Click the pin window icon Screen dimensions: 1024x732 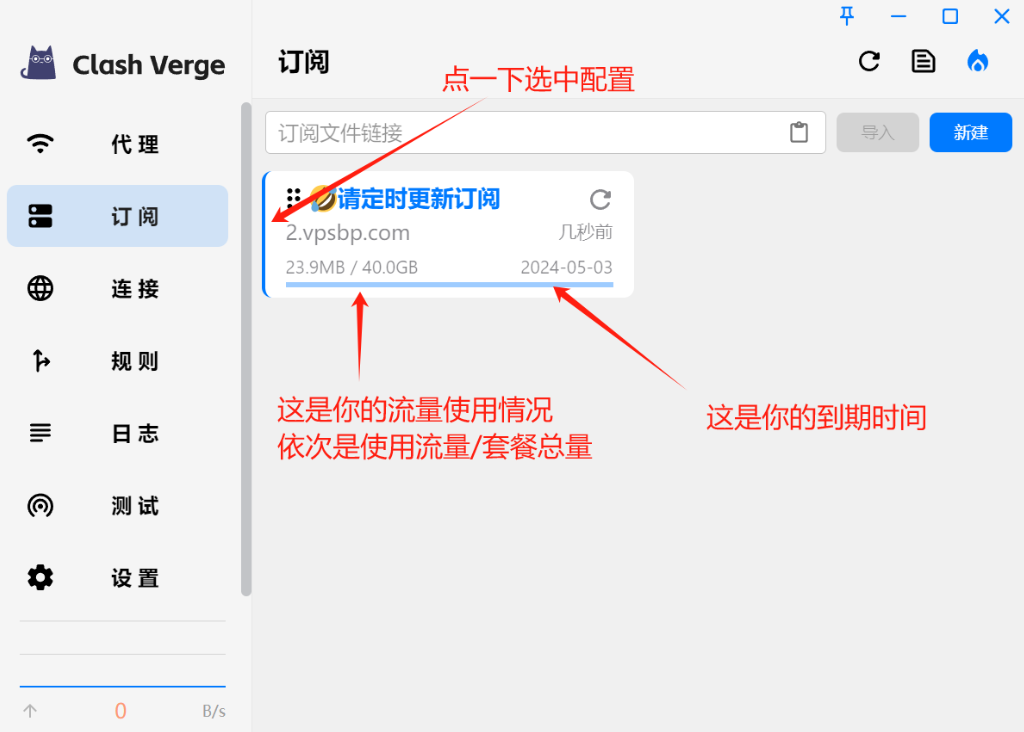point(847,16)
